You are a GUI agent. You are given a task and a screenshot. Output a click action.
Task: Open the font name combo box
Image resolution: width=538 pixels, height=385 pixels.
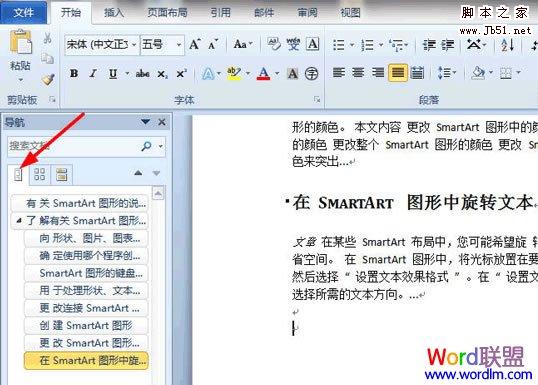102,45
